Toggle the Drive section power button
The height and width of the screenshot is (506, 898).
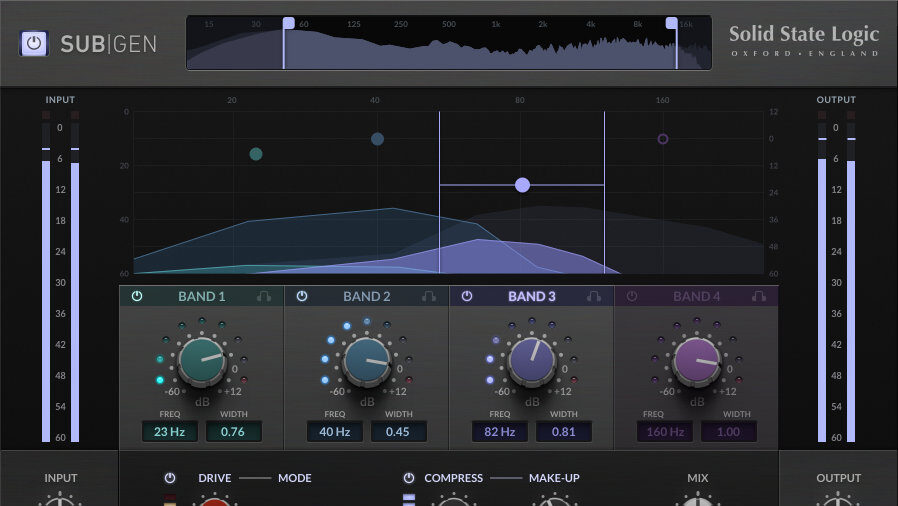pyautogui.click(x=170, y=478)
